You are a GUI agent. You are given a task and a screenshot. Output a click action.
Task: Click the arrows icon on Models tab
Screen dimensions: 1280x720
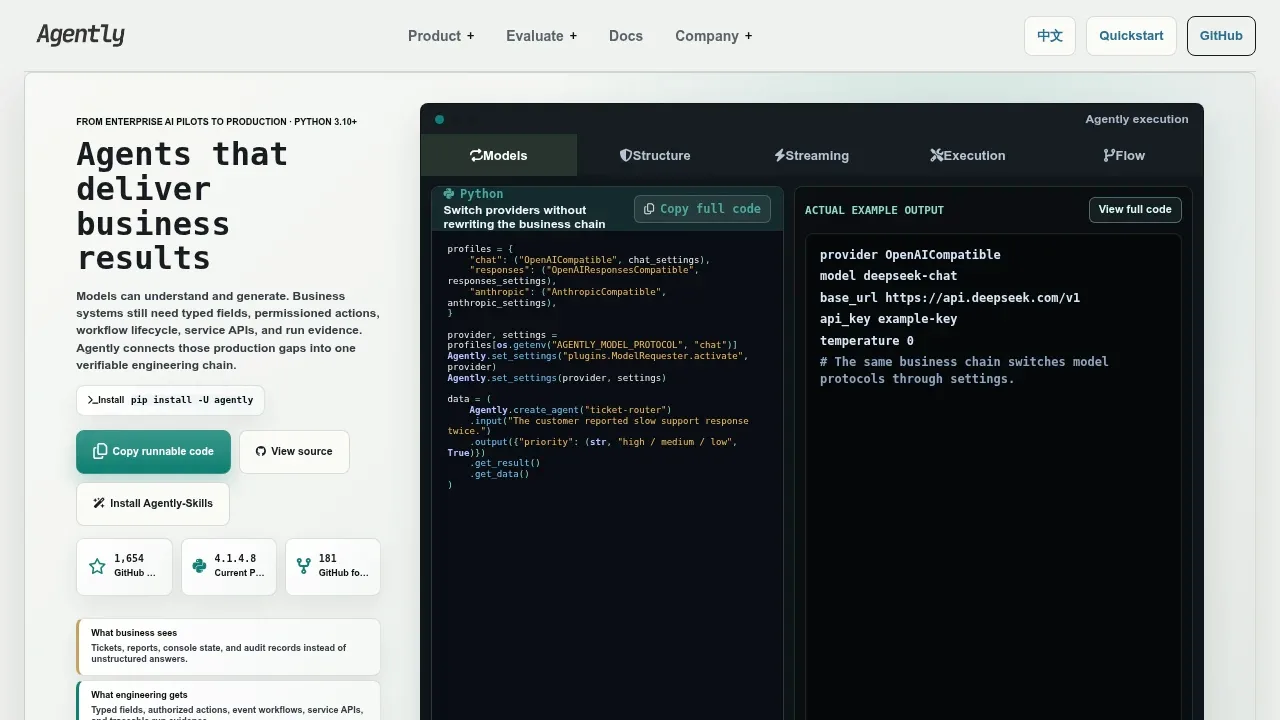coord(476,155)
